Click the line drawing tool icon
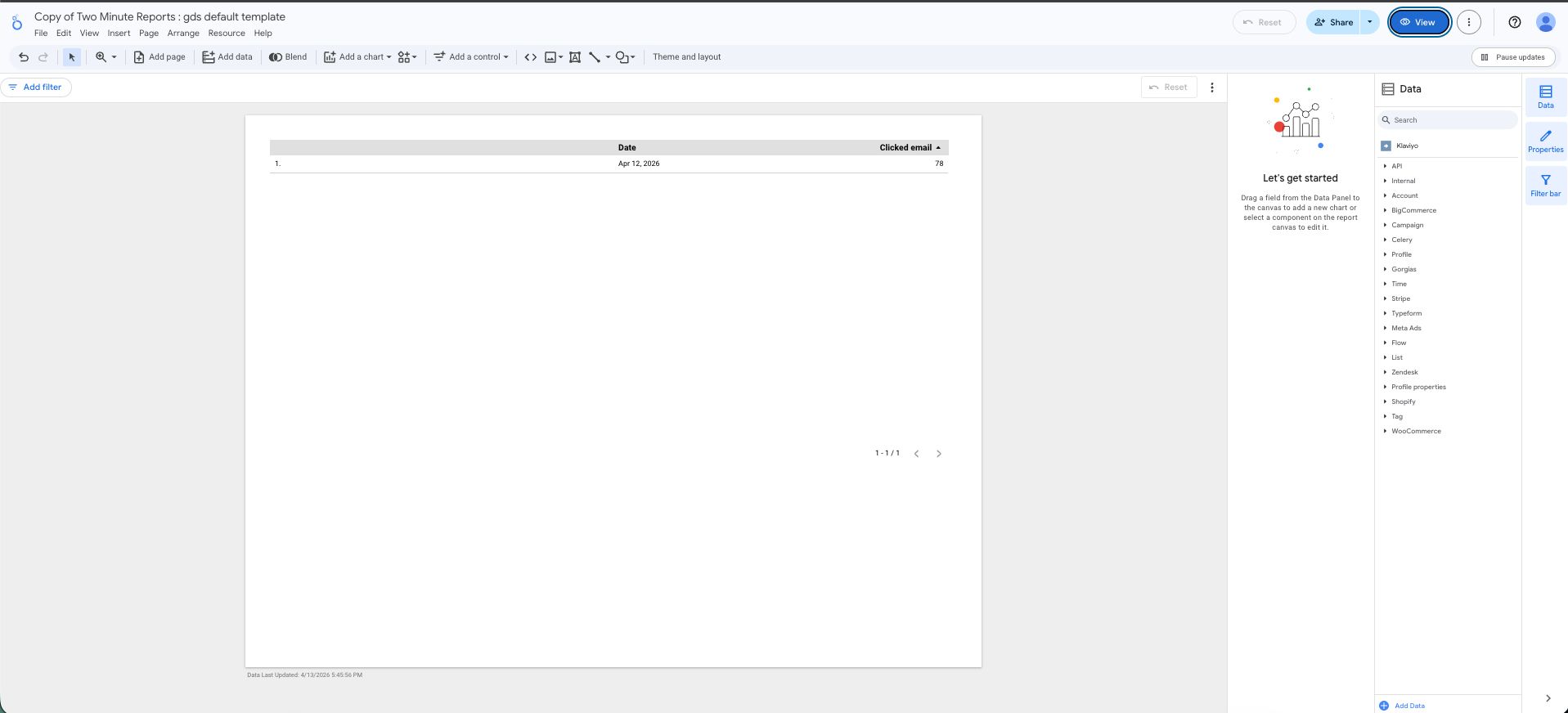 pyautogui.click(x=595, y=57)
